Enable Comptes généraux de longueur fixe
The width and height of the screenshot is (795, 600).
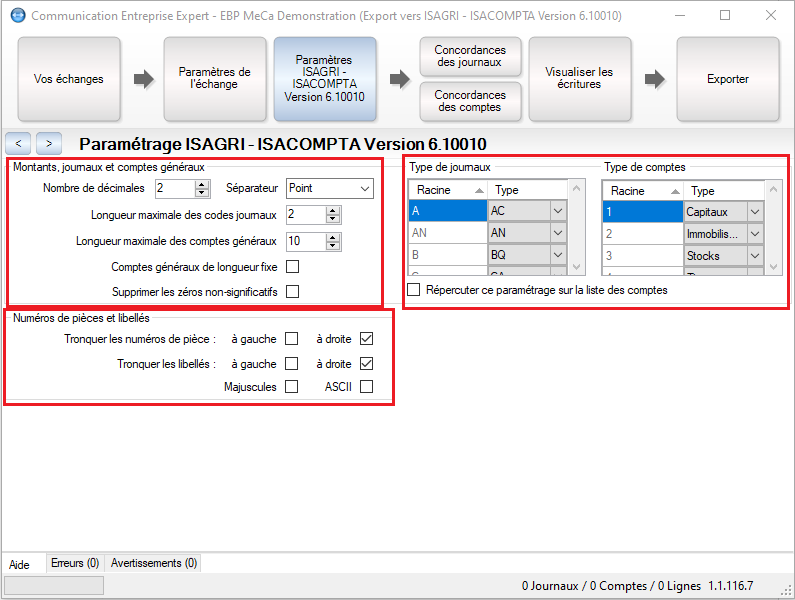[x=293, y=266]
